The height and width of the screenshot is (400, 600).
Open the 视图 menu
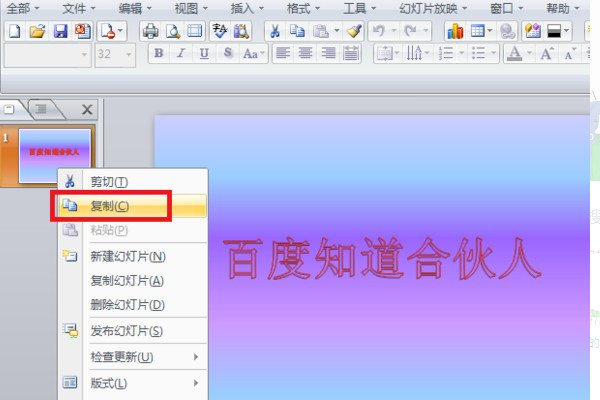(191, 8)
